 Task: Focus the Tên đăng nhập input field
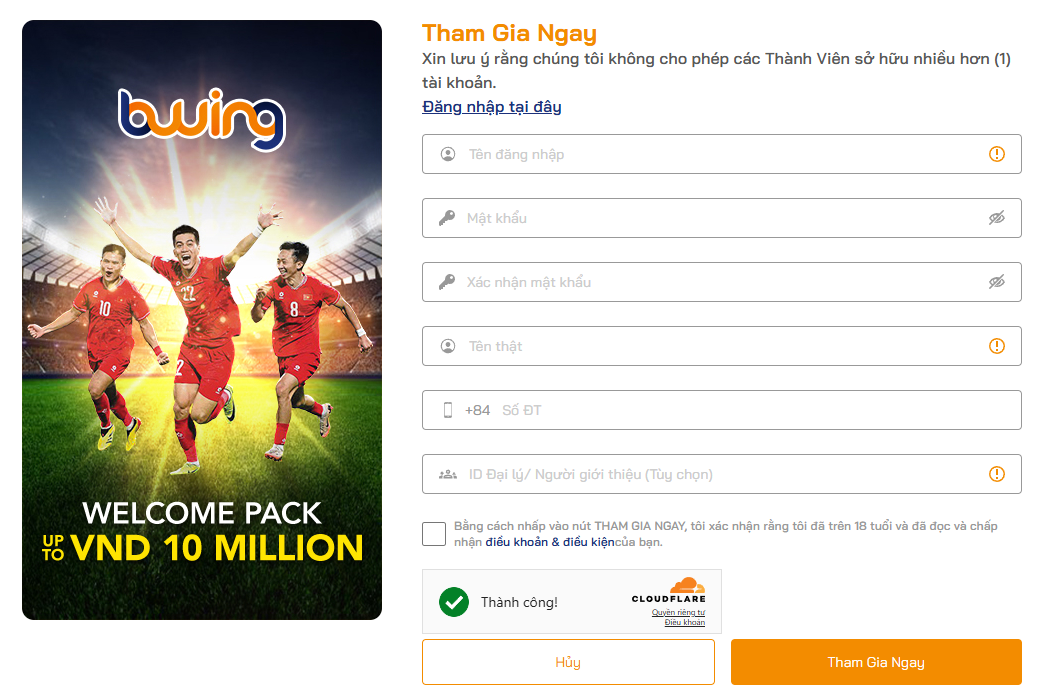[x=720, y=154]
